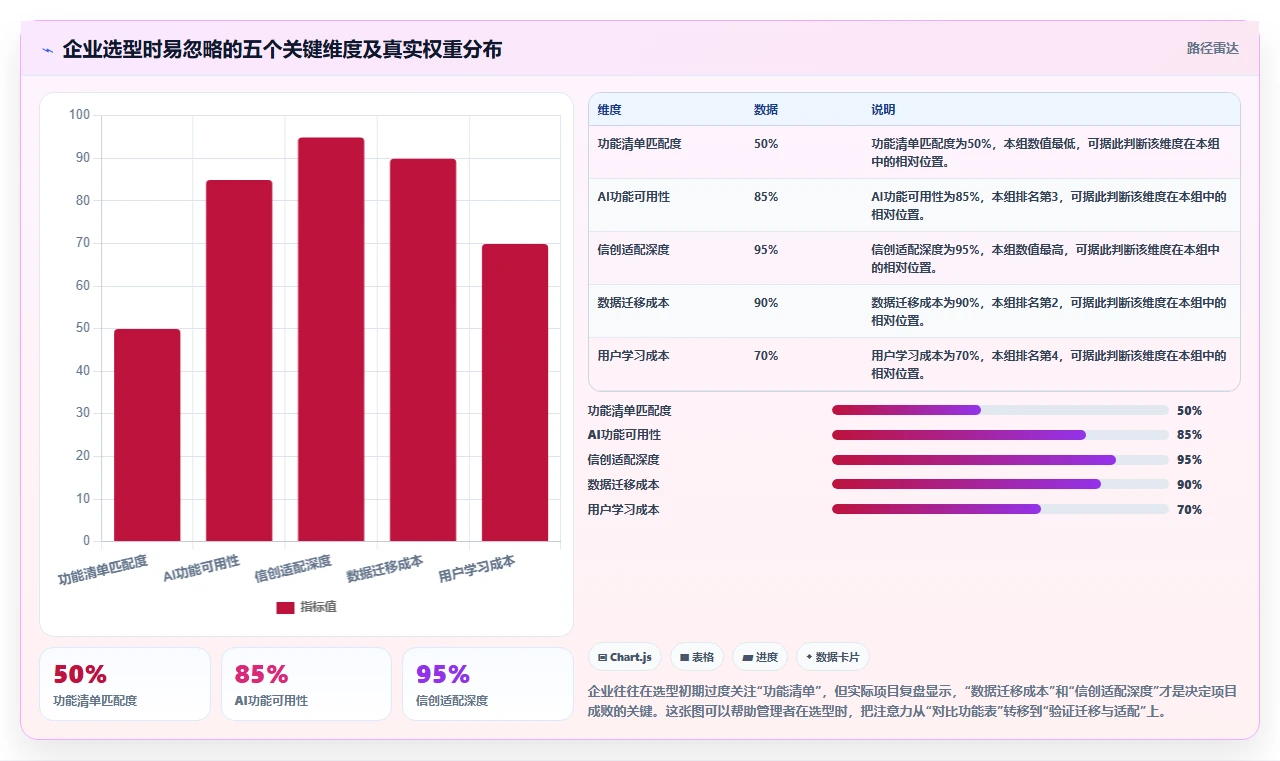1280x761 pixels.
Task: Click the 功能清单匹配度 bar in chart
Action: click(x=147, y=435)
